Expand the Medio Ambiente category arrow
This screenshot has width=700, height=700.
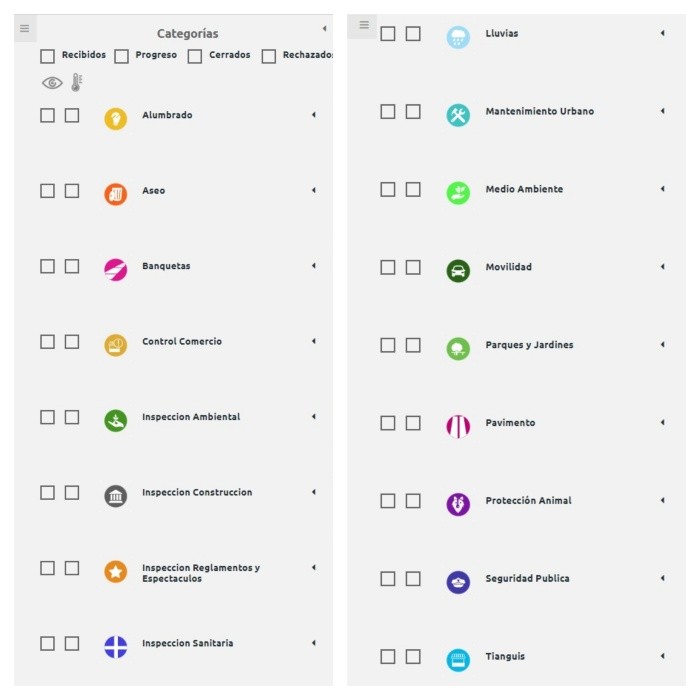[x=662, y=189]
